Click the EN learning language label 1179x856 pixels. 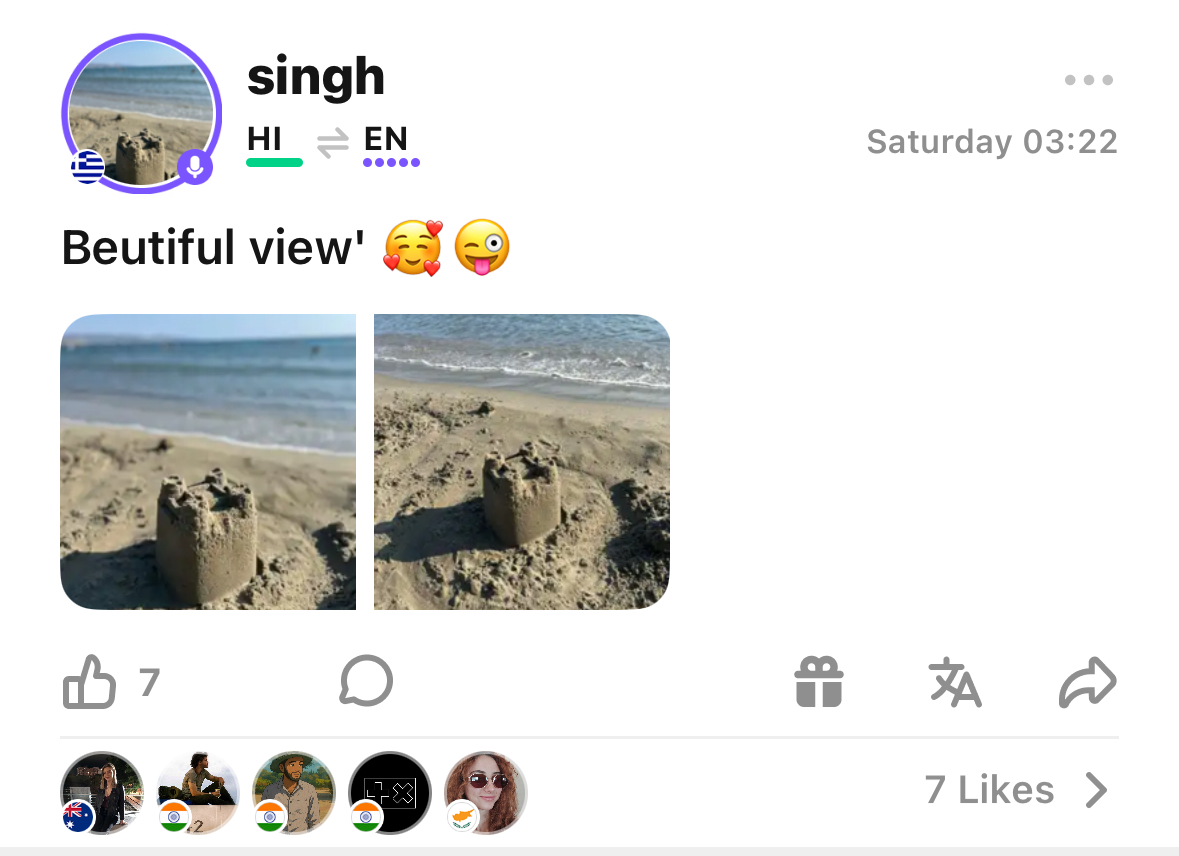[386, 139]
